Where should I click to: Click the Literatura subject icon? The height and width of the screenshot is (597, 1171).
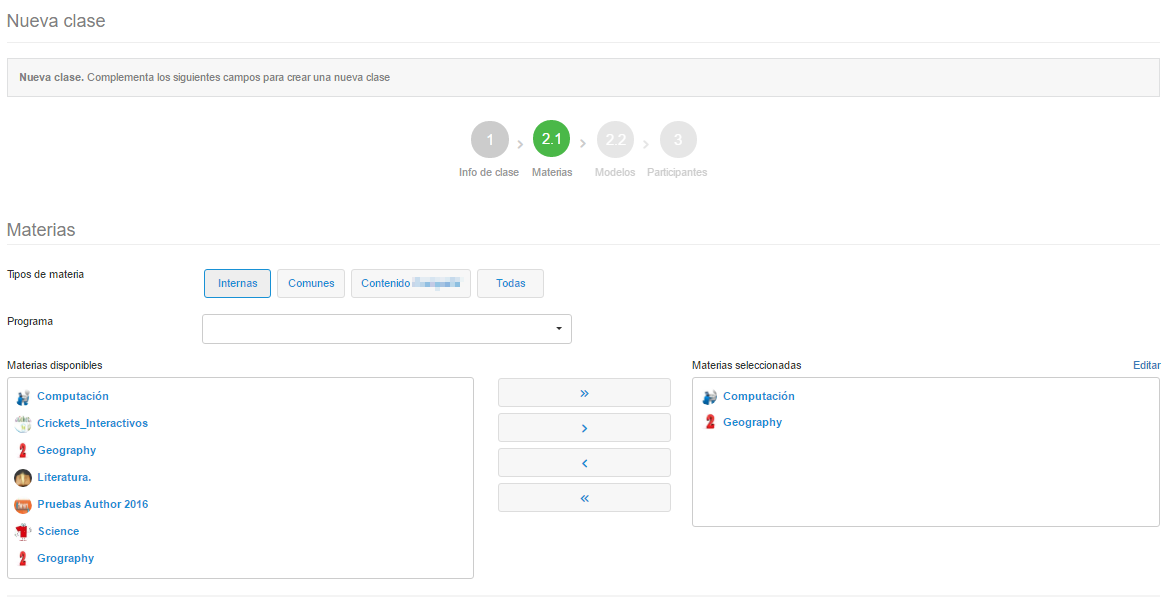[23, 478]
